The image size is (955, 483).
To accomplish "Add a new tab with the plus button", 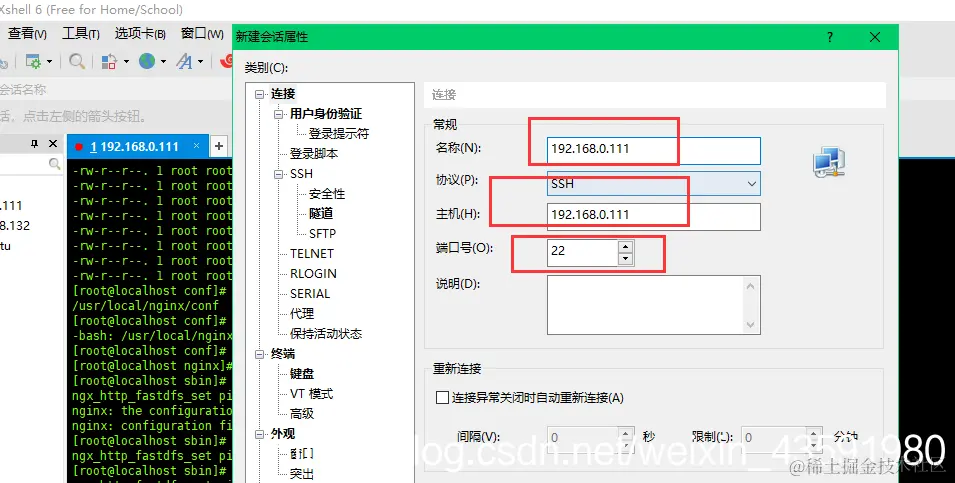I will coord(219,146).
